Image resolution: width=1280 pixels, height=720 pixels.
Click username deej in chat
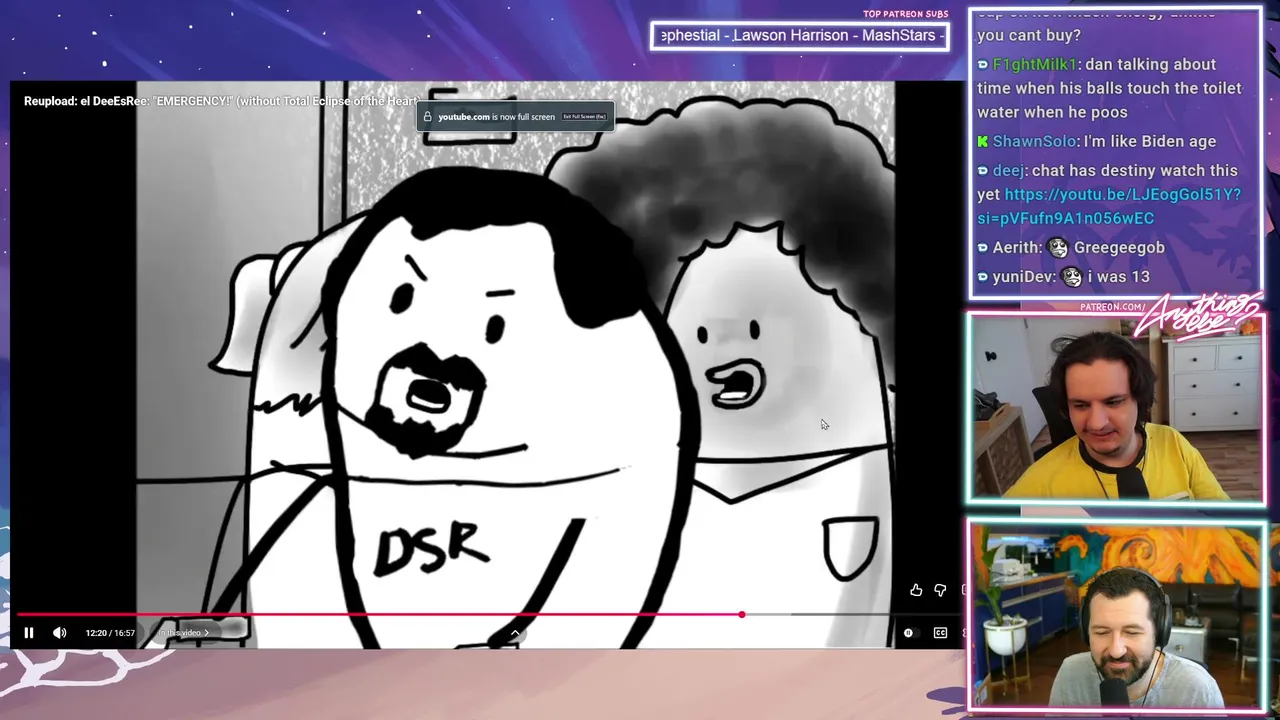point(1008,170)
